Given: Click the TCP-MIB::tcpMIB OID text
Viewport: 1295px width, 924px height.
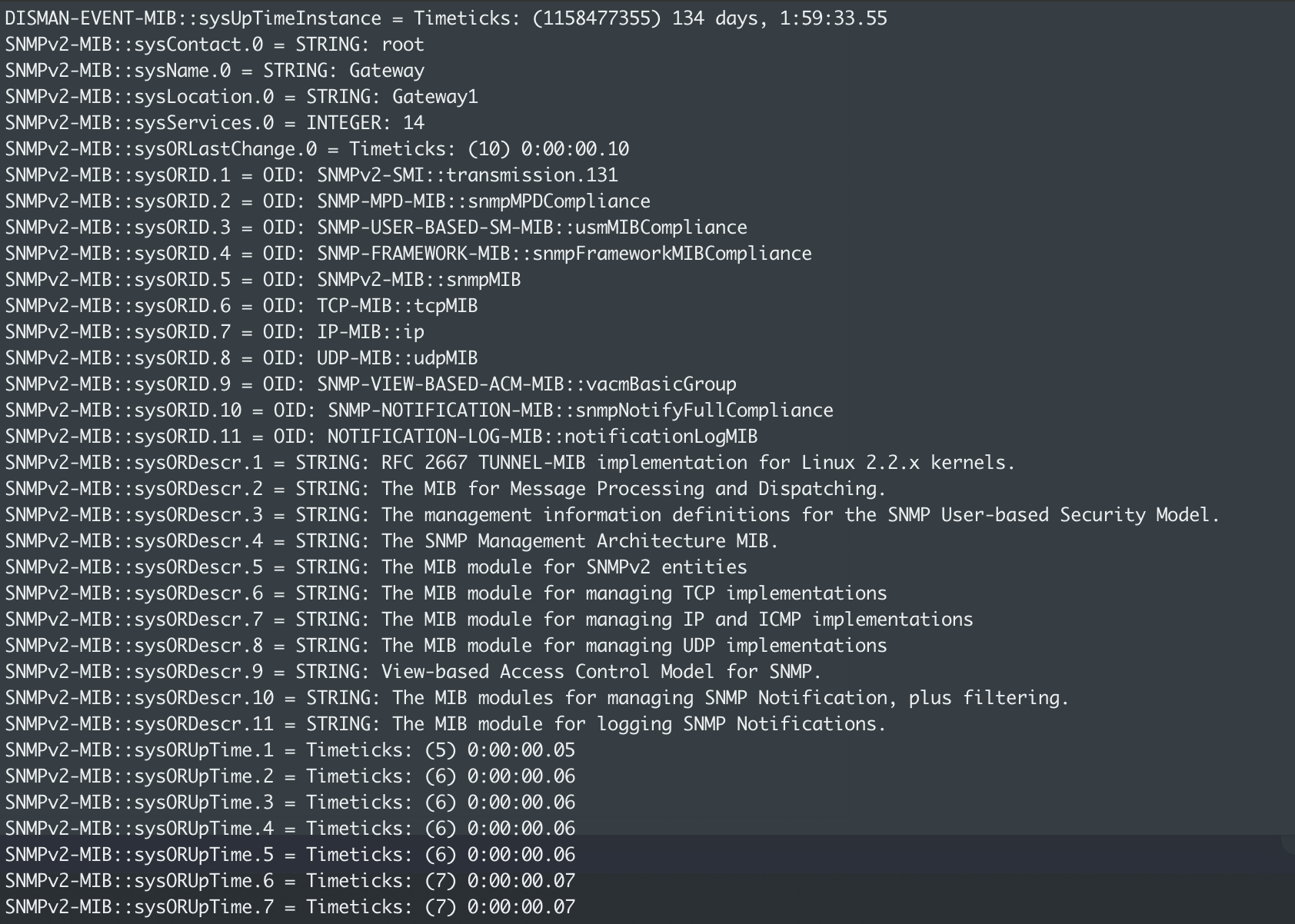Looking at the screenshot, I should pyautogui.click(x=398, y=306).
